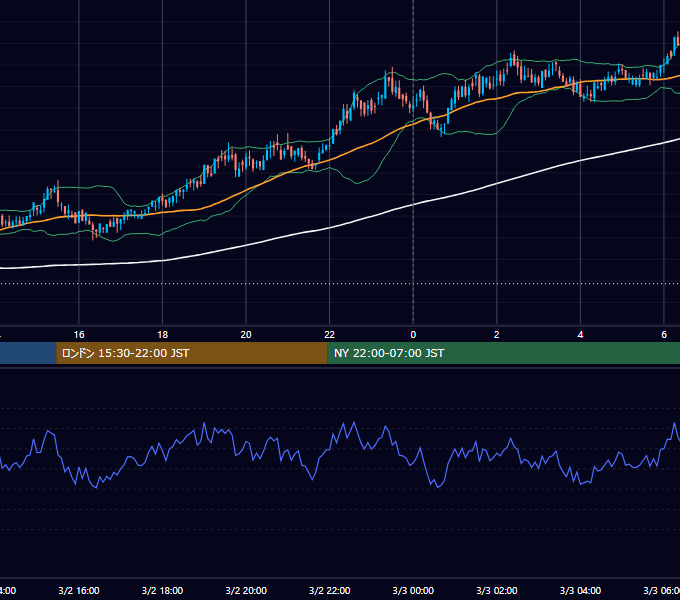680x600 pixels.
Task: Click time axis label 16 on price chart
Action: tap(79, 334)
